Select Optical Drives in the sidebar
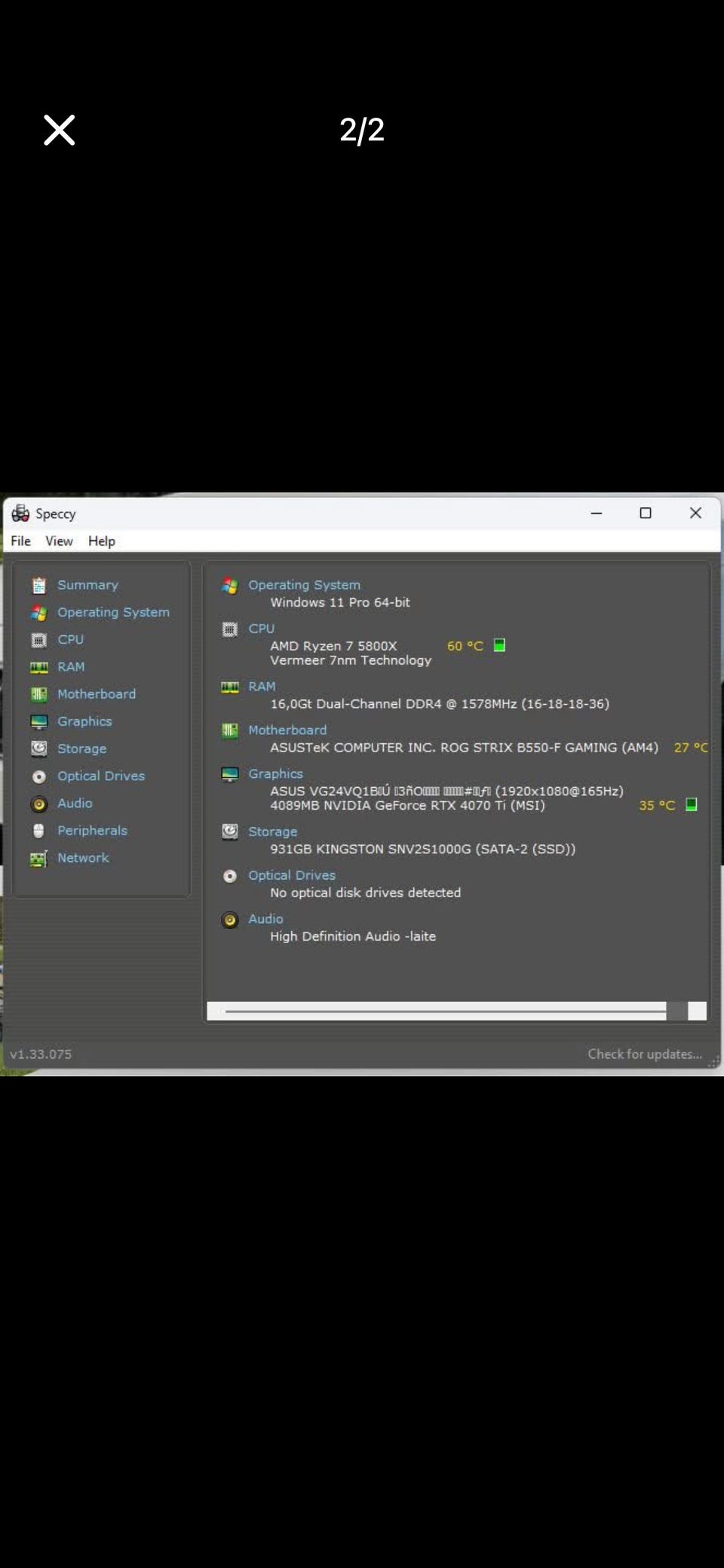This screenshot has height=1568, width=724. point(101,776)
